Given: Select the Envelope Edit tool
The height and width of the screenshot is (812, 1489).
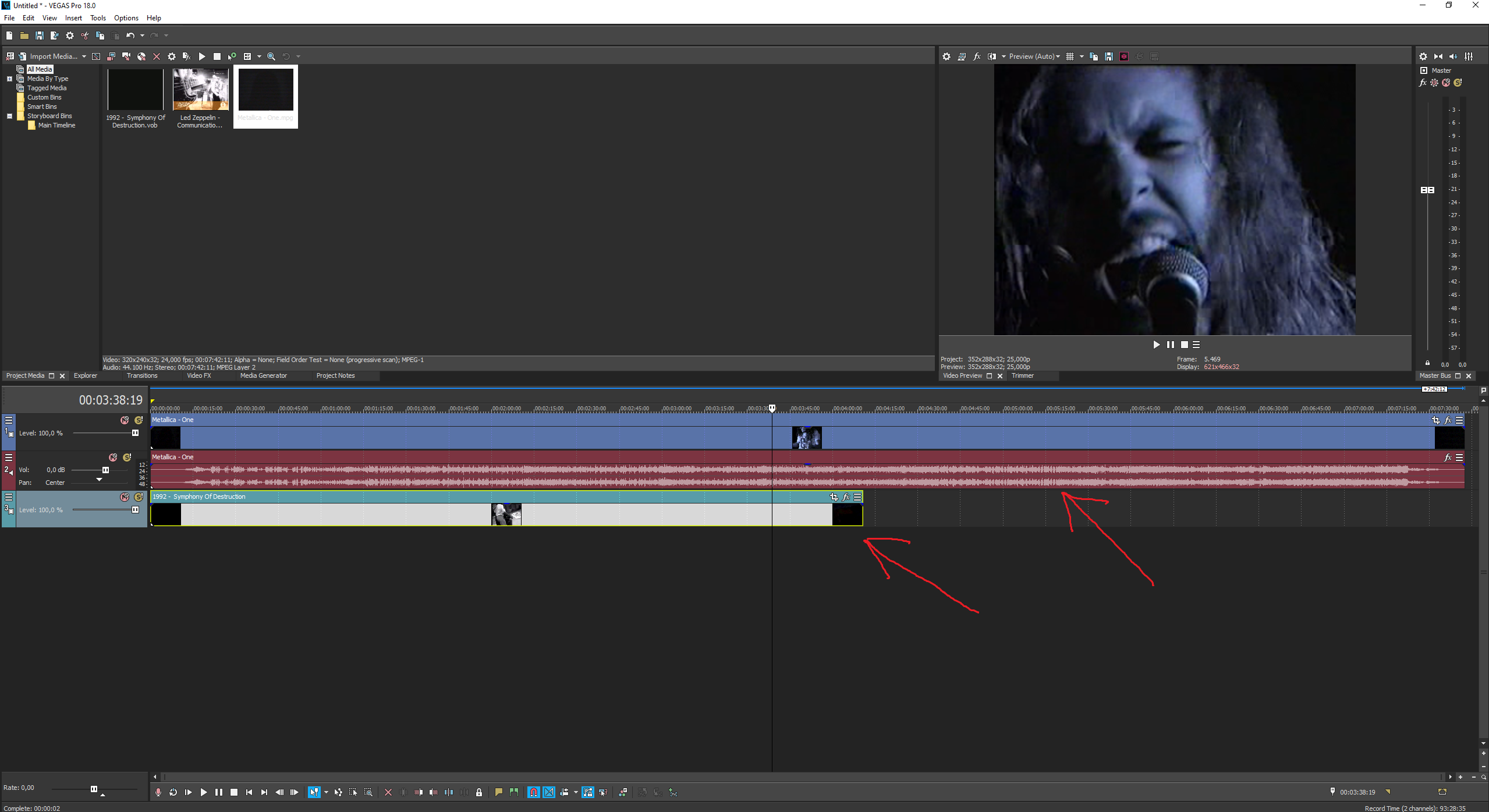Looking at the screenshot, I should pyautogui.click(x=338, y=792).
